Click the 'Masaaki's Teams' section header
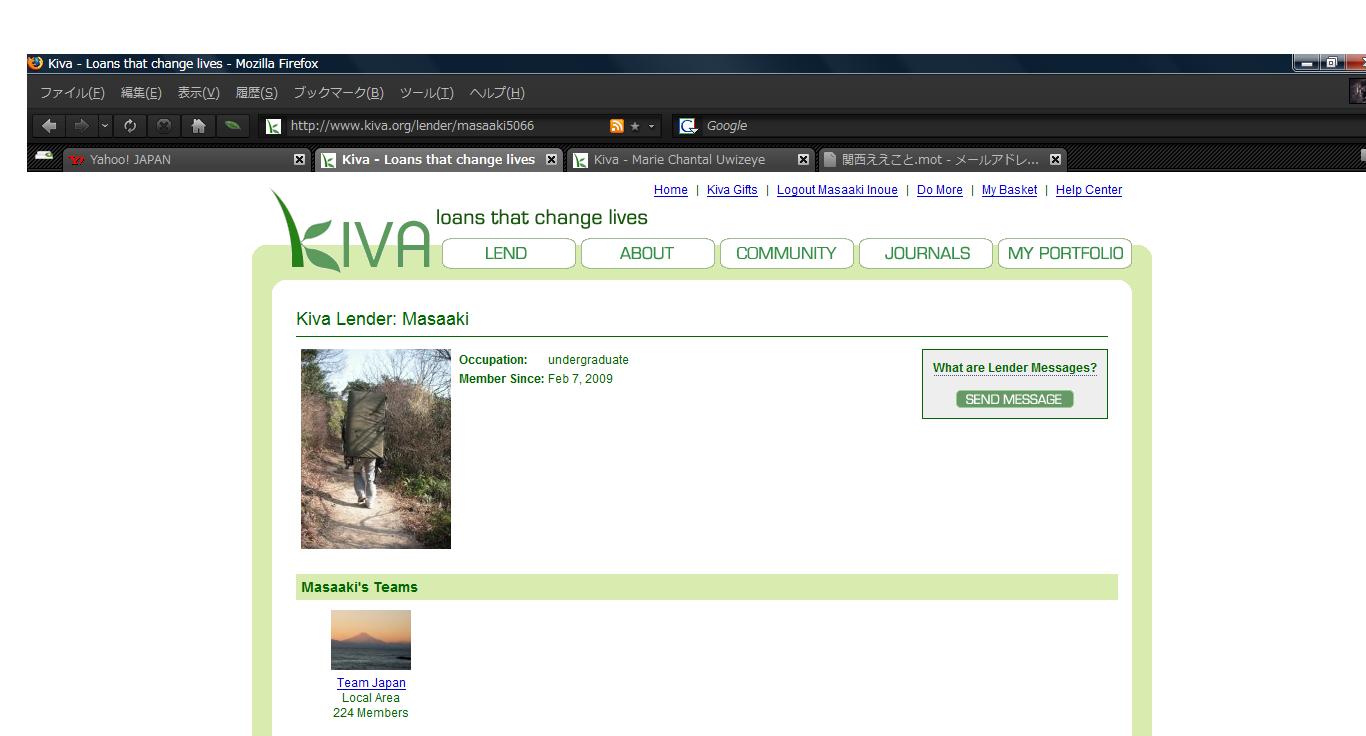 pos(706,587)
